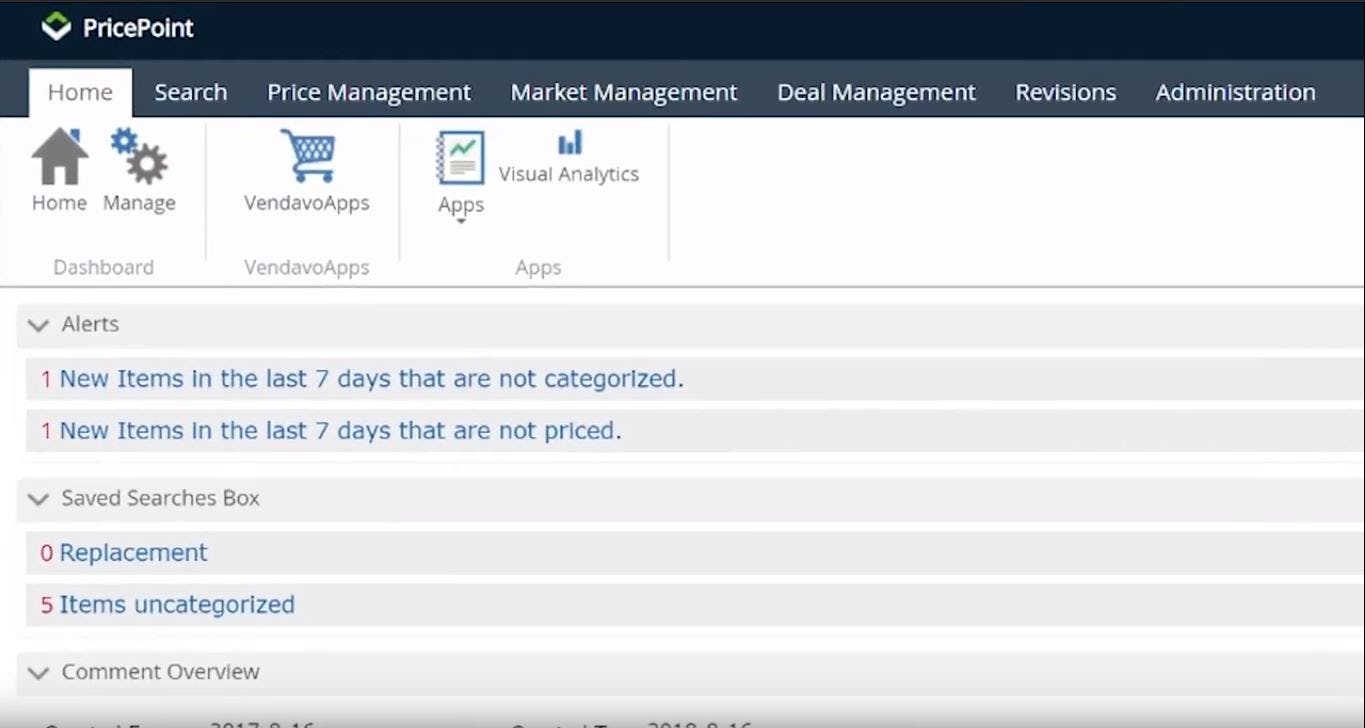Collapse the Alerts section
Image resolution: width=1365 pixels, height=728 pixels.
tap(37, 325)
